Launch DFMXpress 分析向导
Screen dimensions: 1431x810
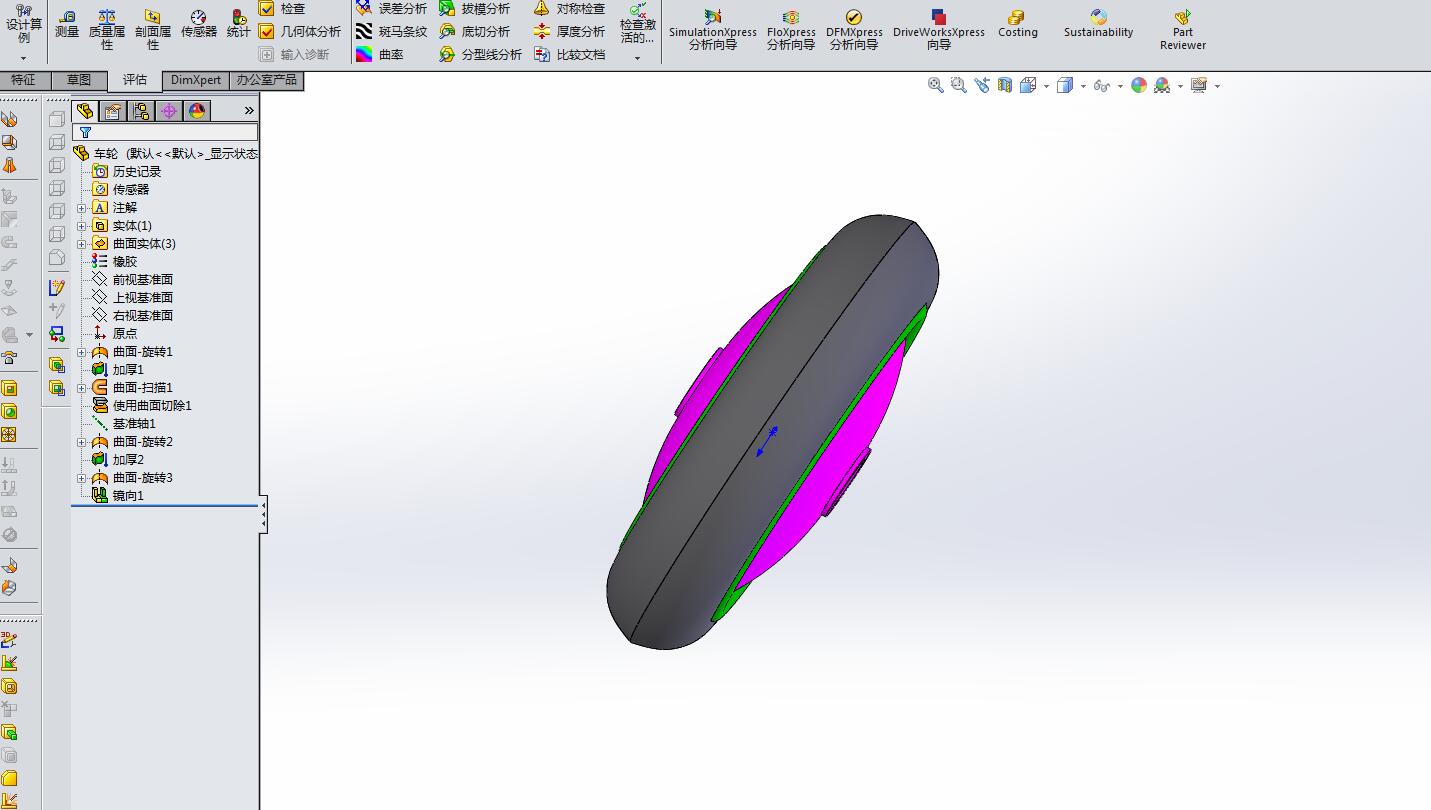pos(854,30)
